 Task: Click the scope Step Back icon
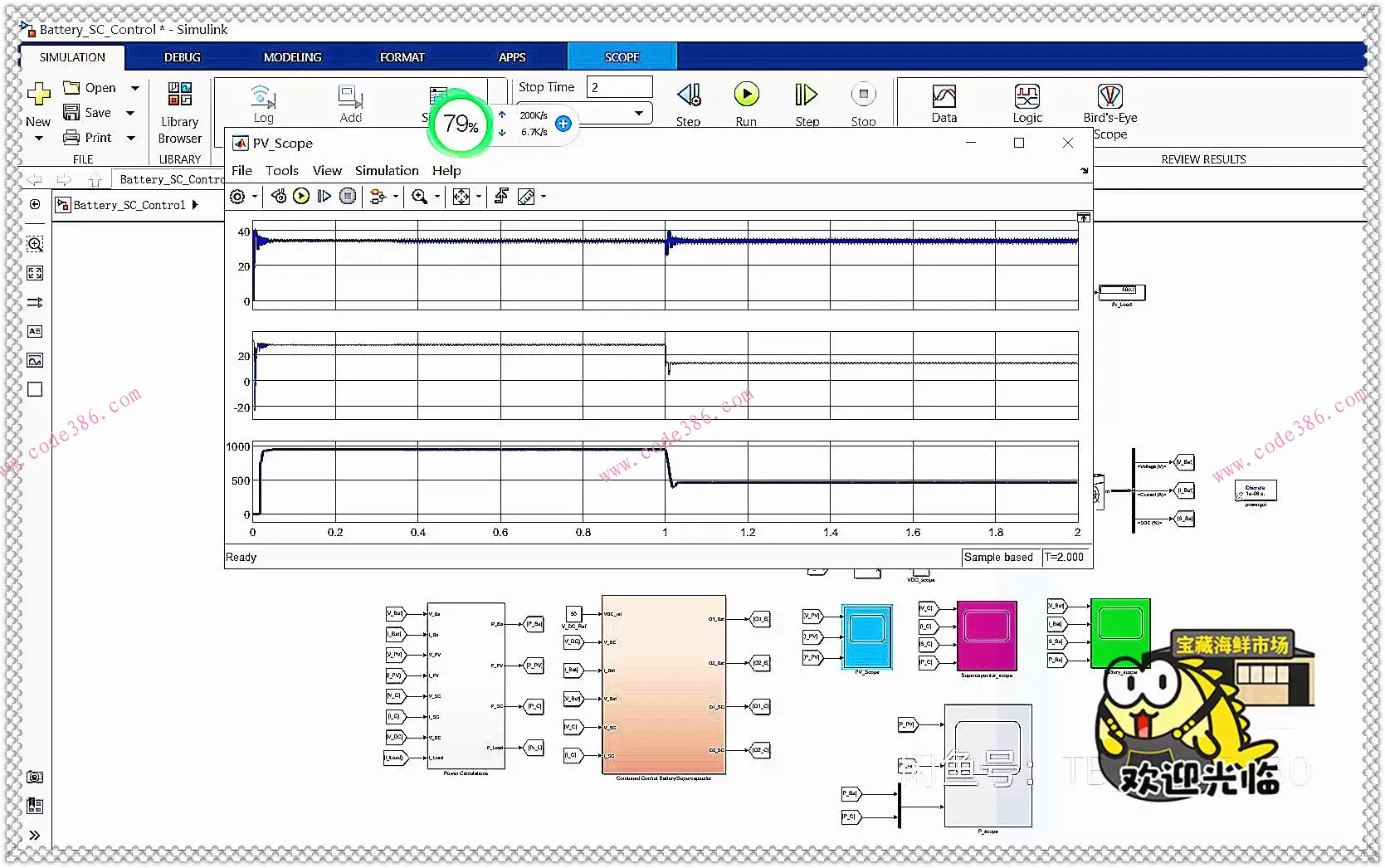tap(279, 197)
